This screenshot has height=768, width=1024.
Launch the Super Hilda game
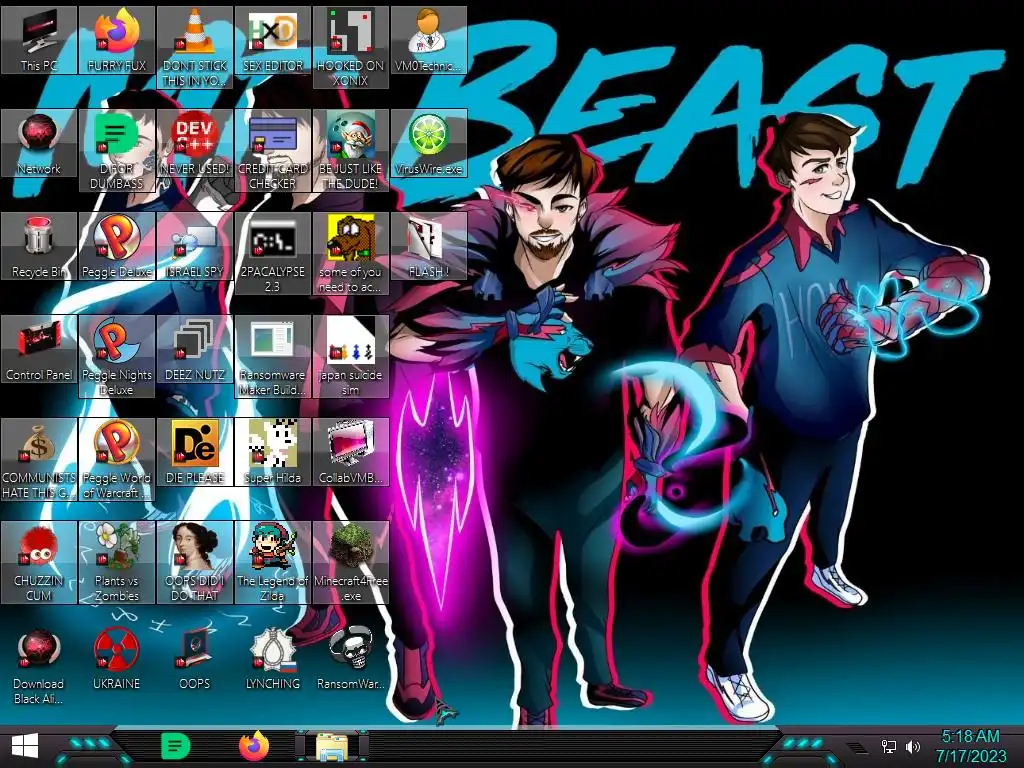pos(272,453)
